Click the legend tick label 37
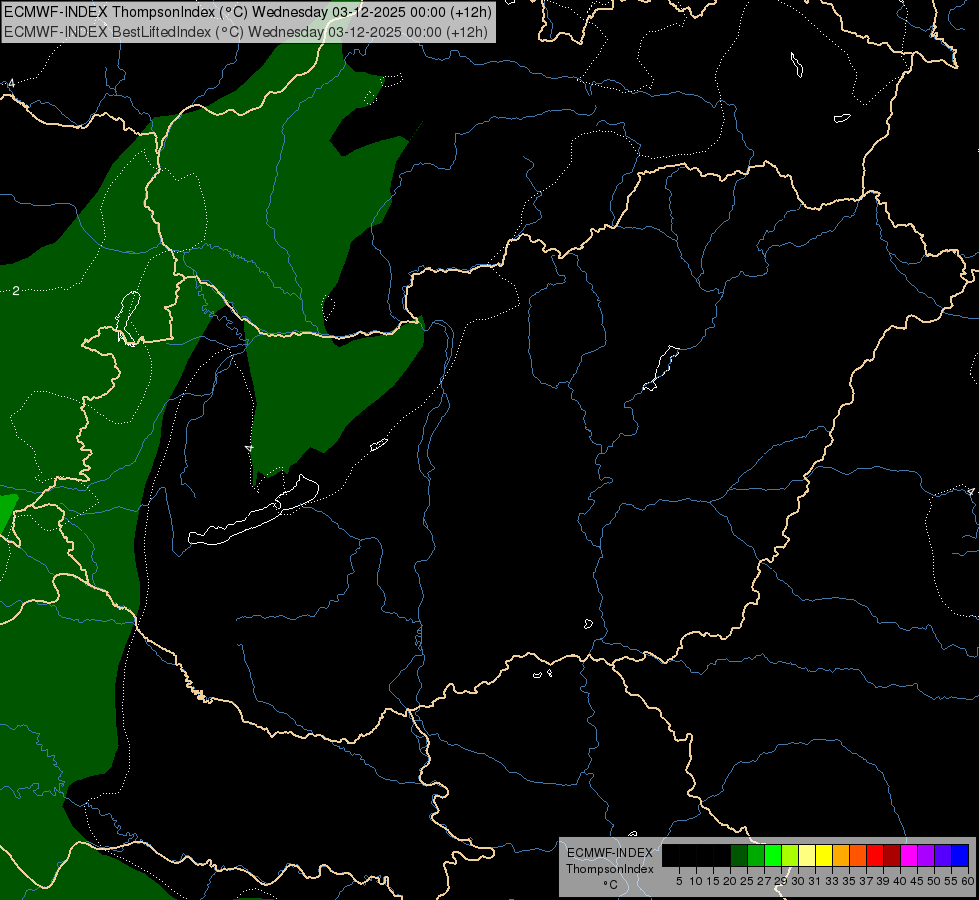979x900 pixels. 866,881
